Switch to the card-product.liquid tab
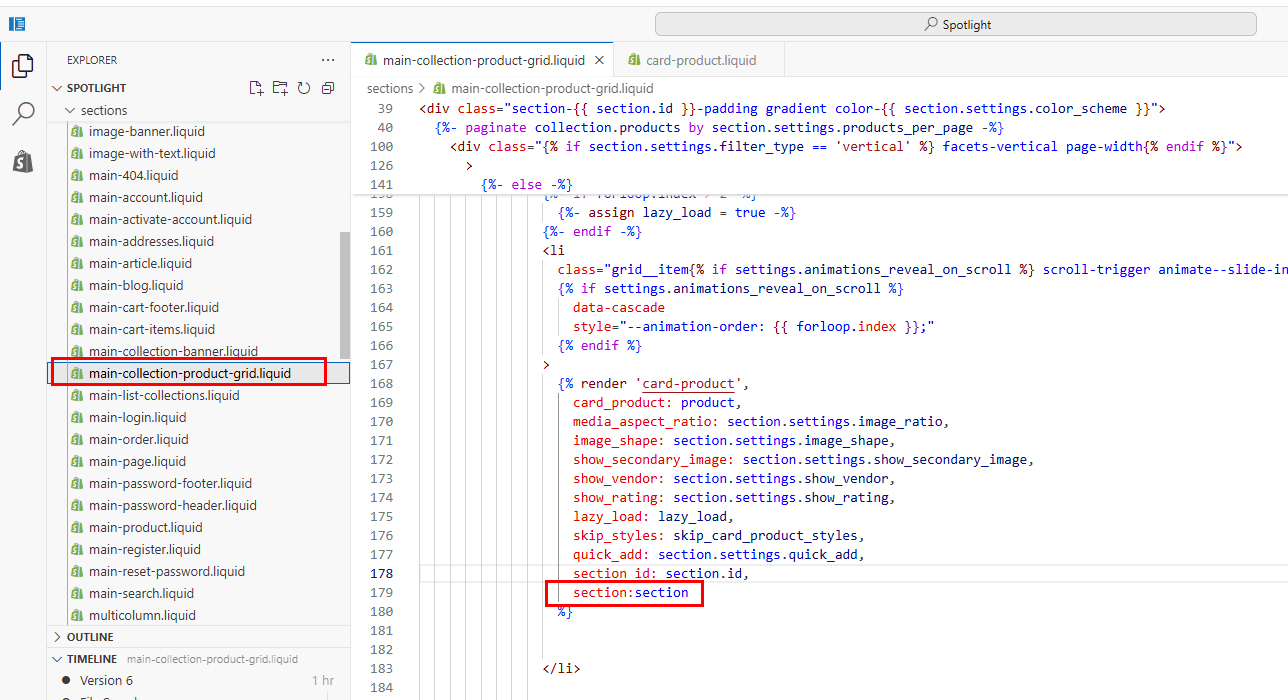1288x700 pixels. [x=700, y=60]
